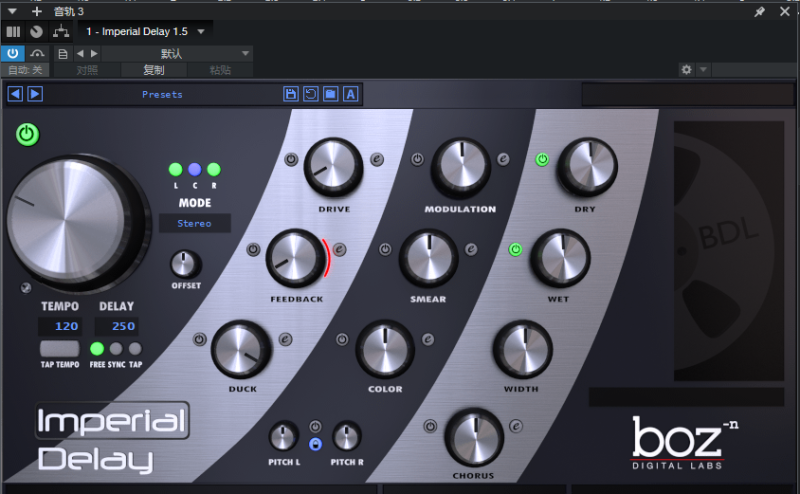Click the pin icon in the title bar
Screen dimensions: 800x494
[760, 12]
